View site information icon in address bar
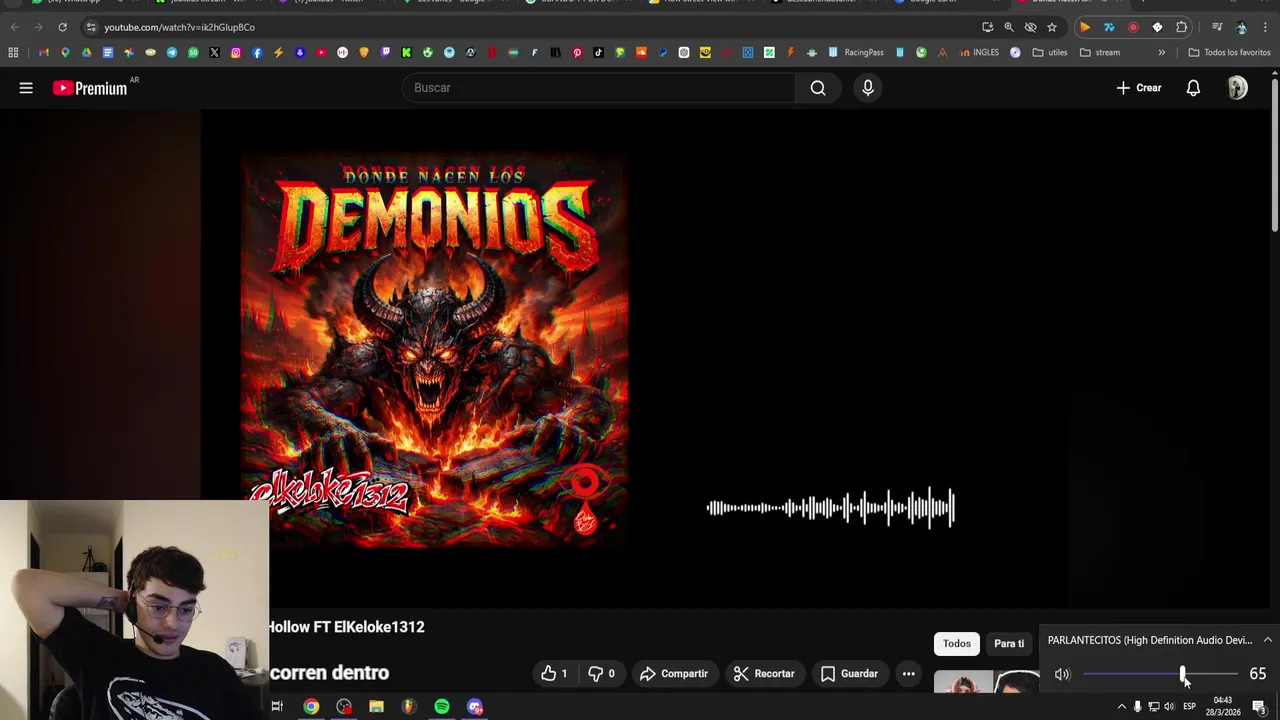 point(91,27)
